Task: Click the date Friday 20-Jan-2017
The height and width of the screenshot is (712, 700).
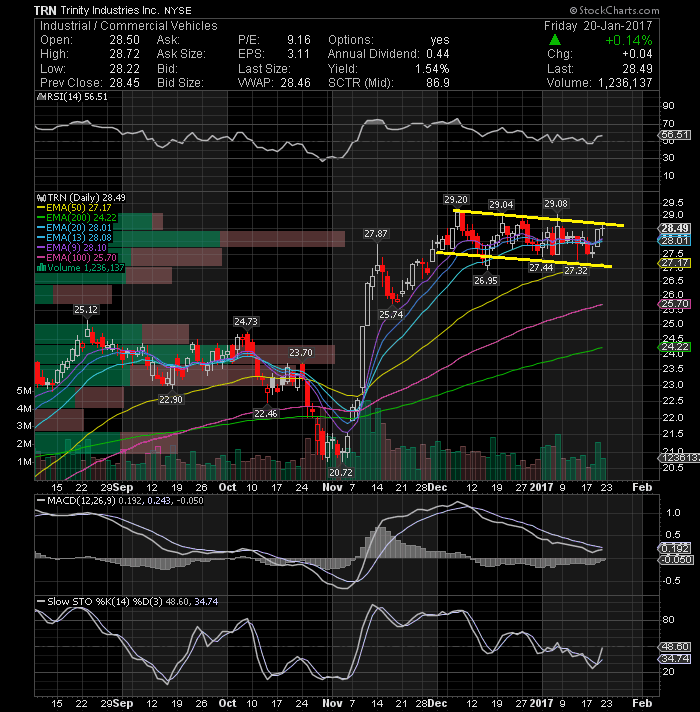Action: pyautogui.click(x=598, y=26)
